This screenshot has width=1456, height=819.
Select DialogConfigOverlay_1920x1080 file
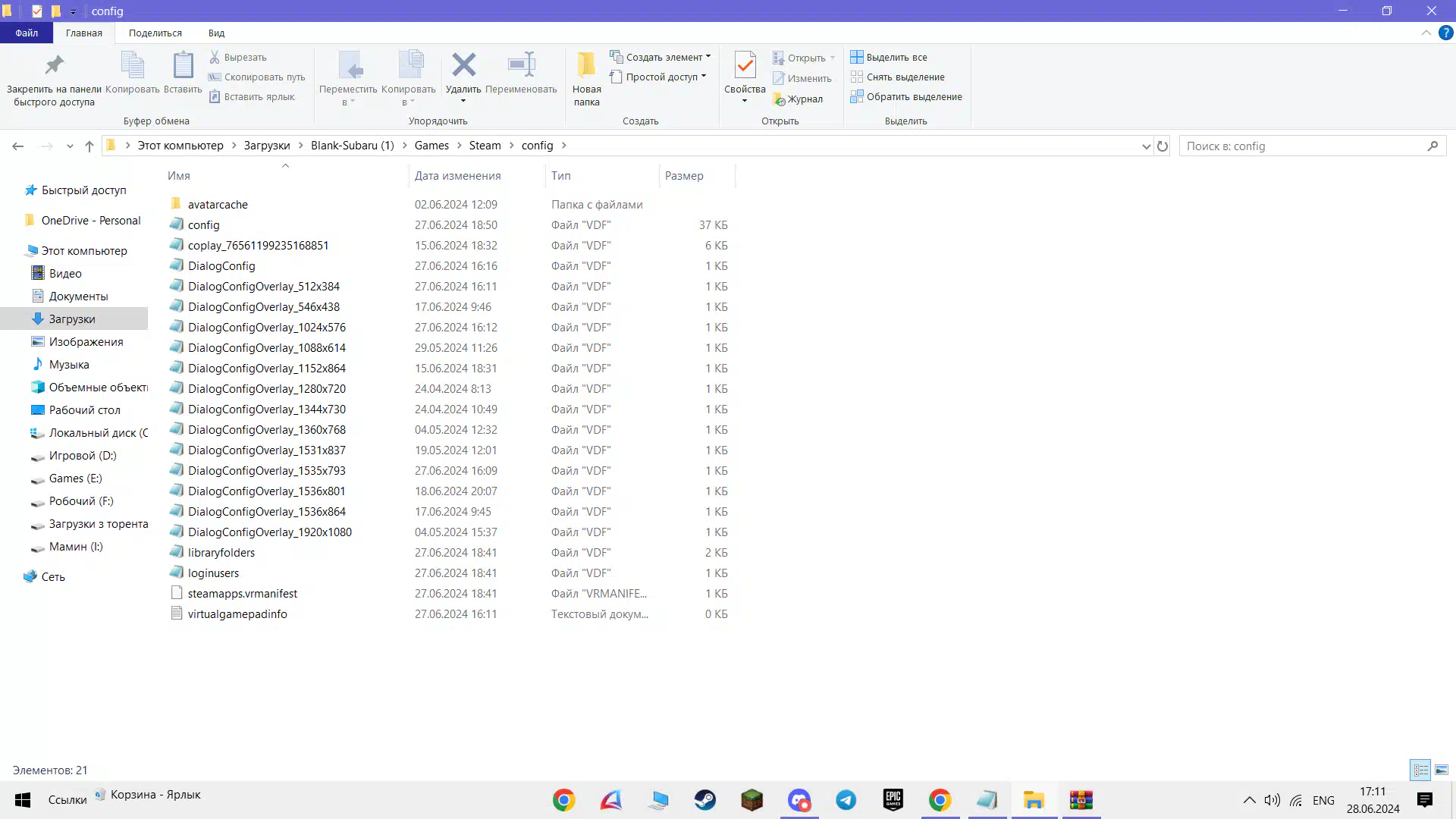pyautogui.click(x=270, y=532)
